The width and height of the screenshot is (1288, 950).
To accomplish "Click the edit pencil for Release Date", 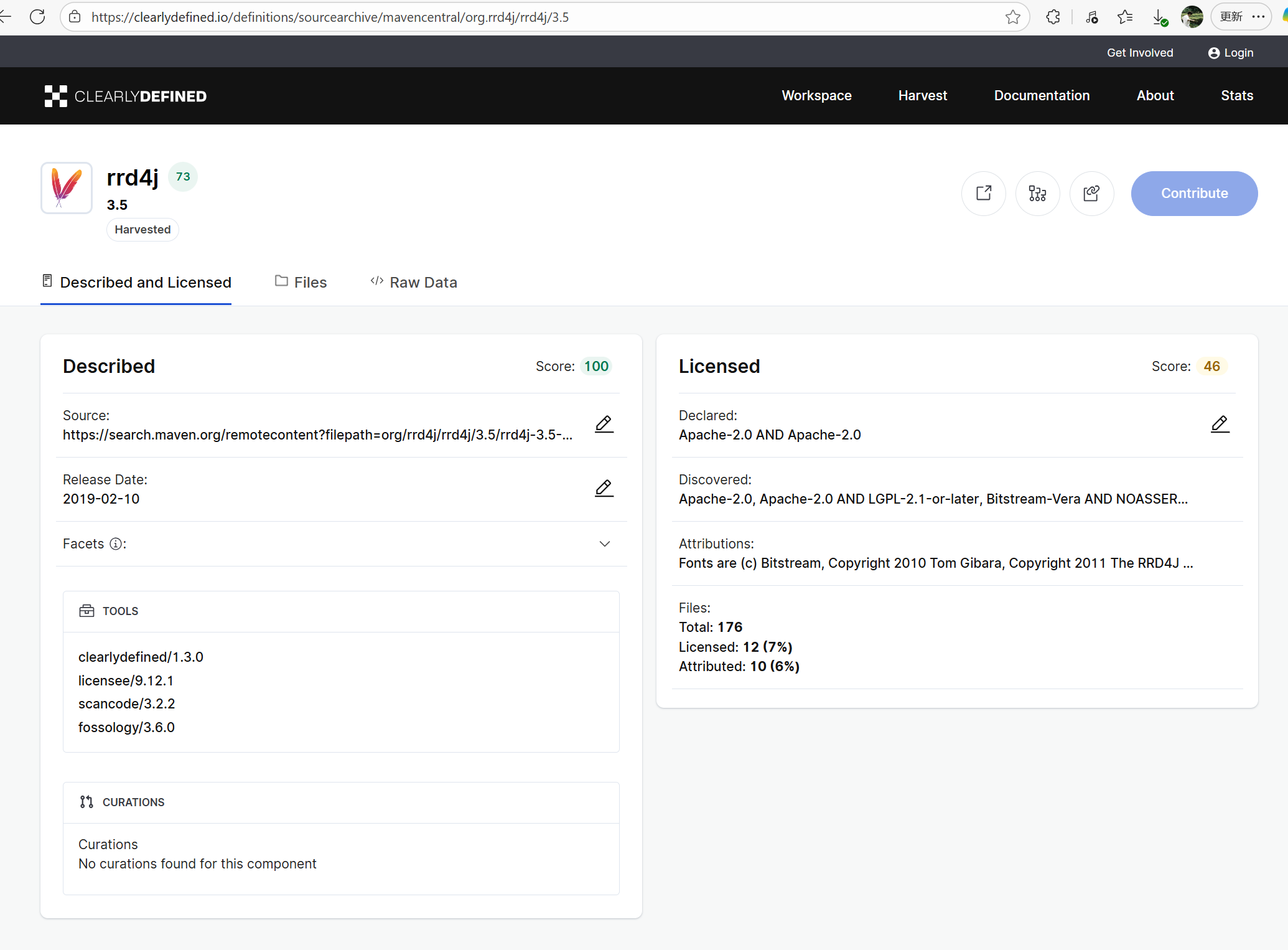I will pos(604,489).
